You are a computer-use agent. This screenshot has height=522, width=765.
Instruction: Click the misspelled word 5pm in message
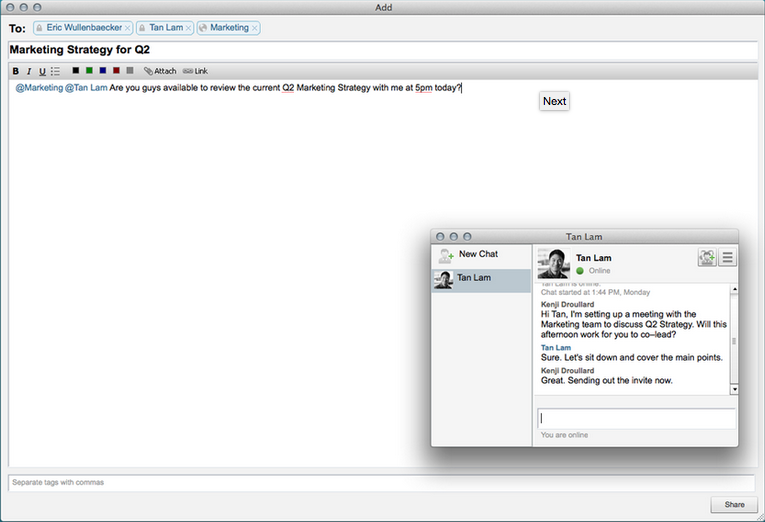[x=423, y=88]
